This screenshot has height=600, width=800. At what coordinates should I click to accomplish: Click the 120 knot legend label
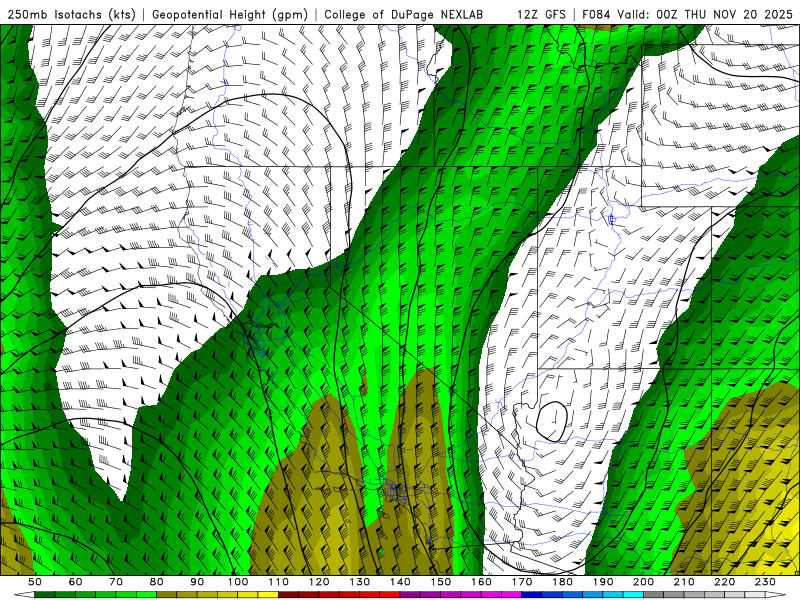coord(319,582)
